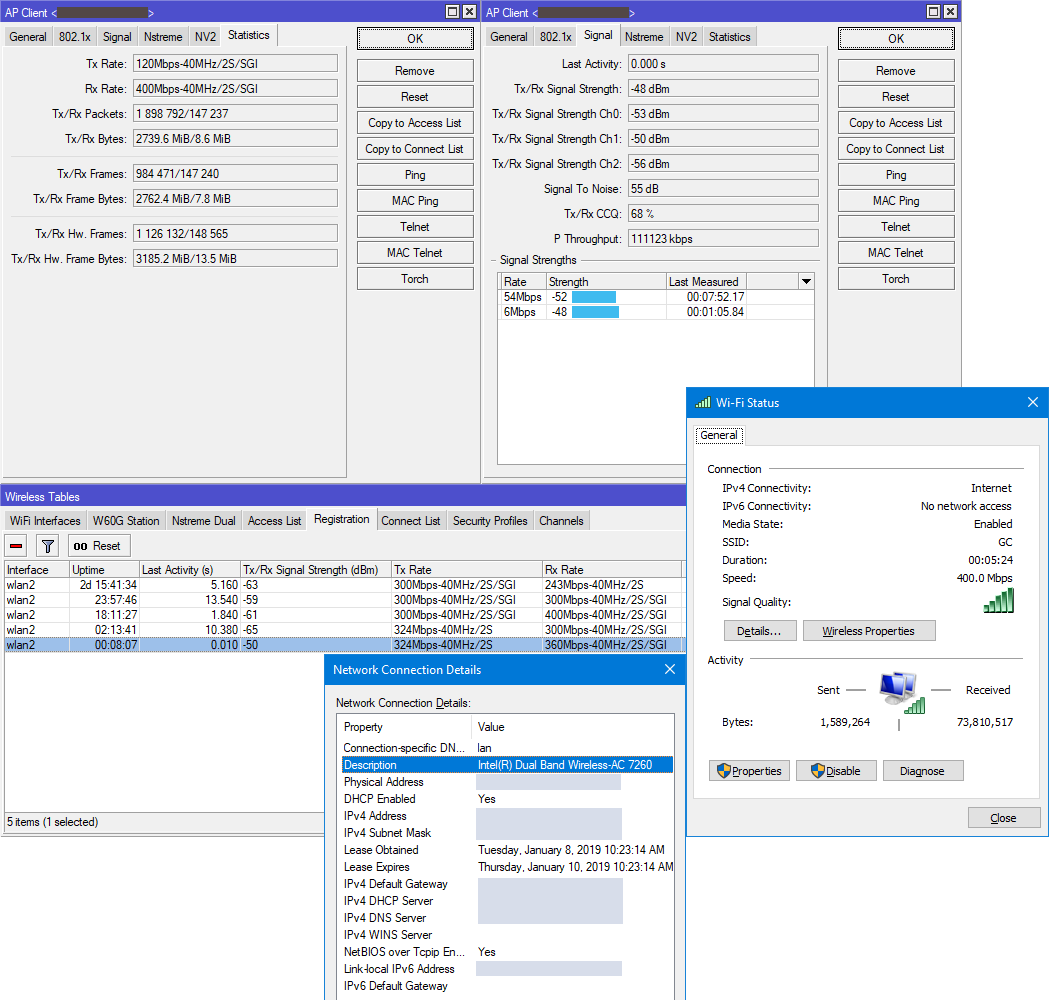Select the wlan2 row with uptime 18:11:27
Screen dimensions: 1049x1000
coord(344,615)
